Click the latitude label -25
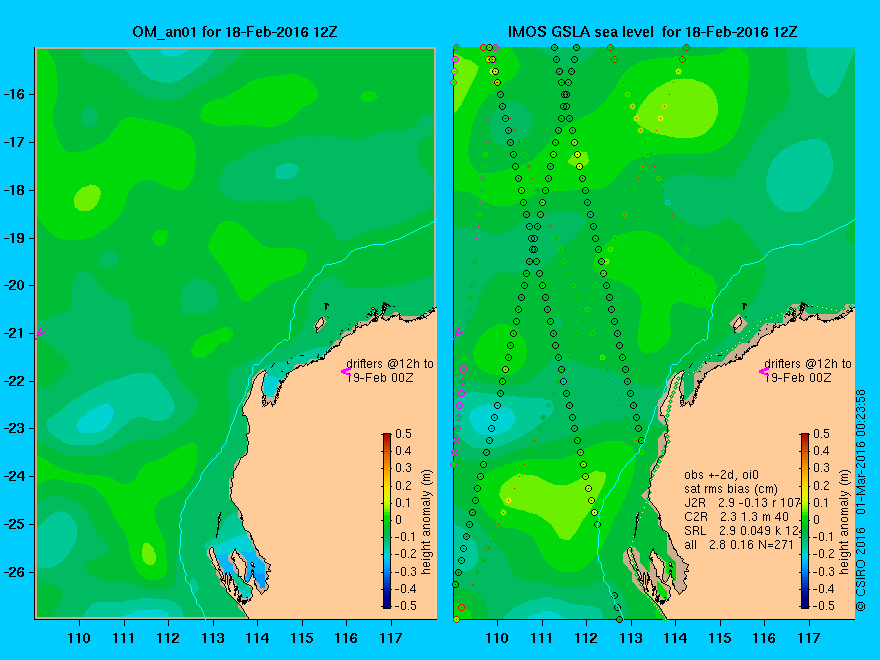The image size is (880, 660). [15, 524]
